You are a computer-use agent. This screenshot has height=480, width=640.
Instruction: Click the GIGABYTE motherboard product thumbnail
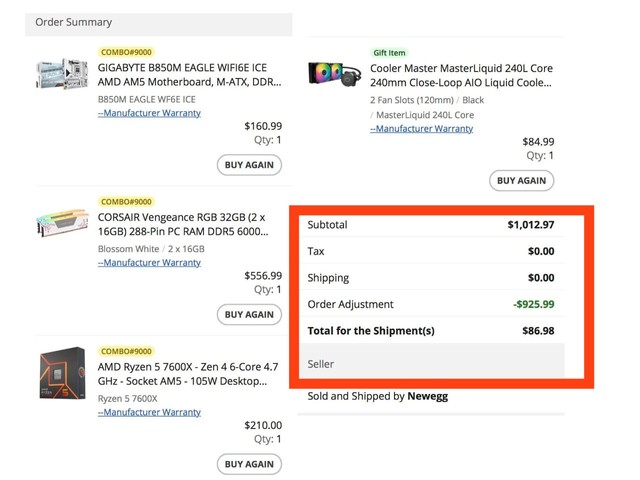pos(62,73)
